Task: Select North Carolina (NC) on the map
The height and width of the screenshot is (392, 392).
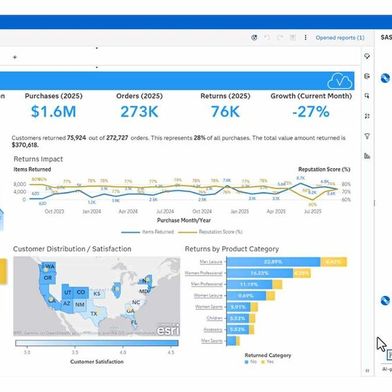Action: 136,302
